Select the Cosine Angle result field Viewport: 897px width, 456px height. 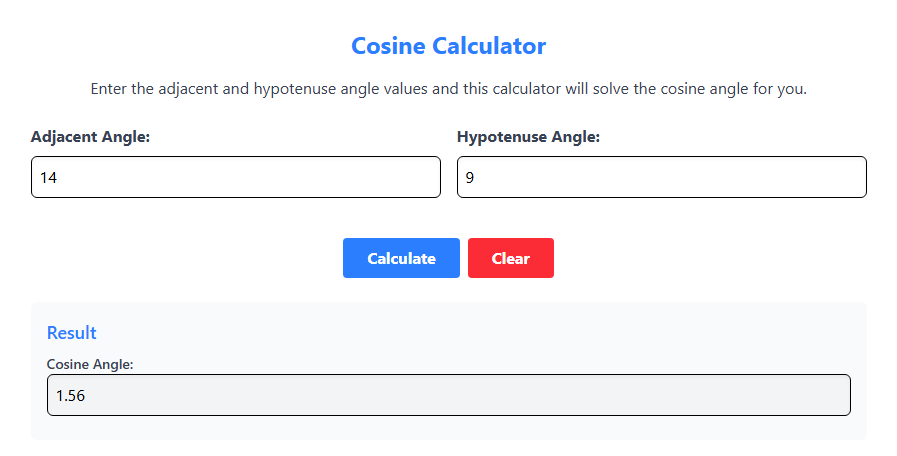point(448,395)
